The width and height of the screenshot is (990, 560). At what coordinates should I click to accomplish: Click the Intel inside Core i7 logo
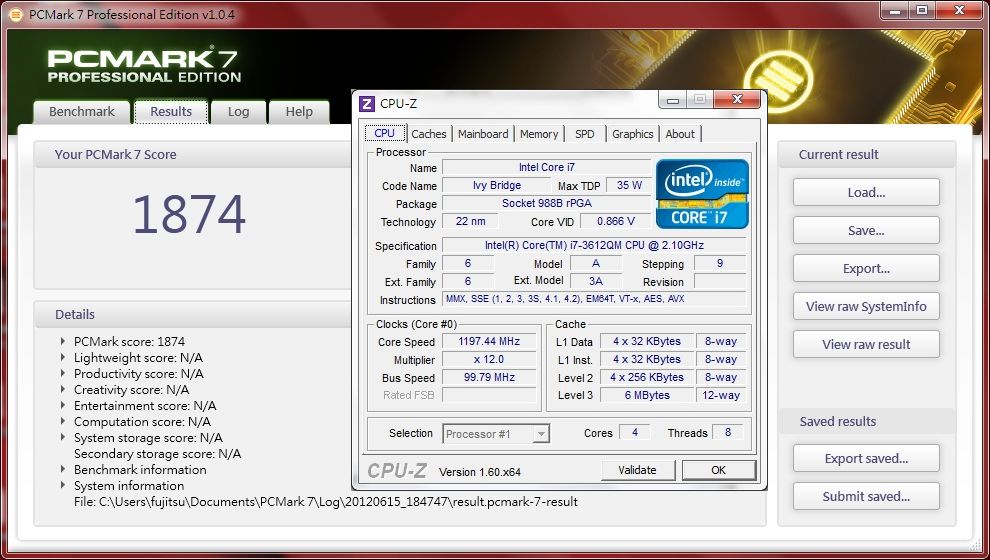(702, 194)
